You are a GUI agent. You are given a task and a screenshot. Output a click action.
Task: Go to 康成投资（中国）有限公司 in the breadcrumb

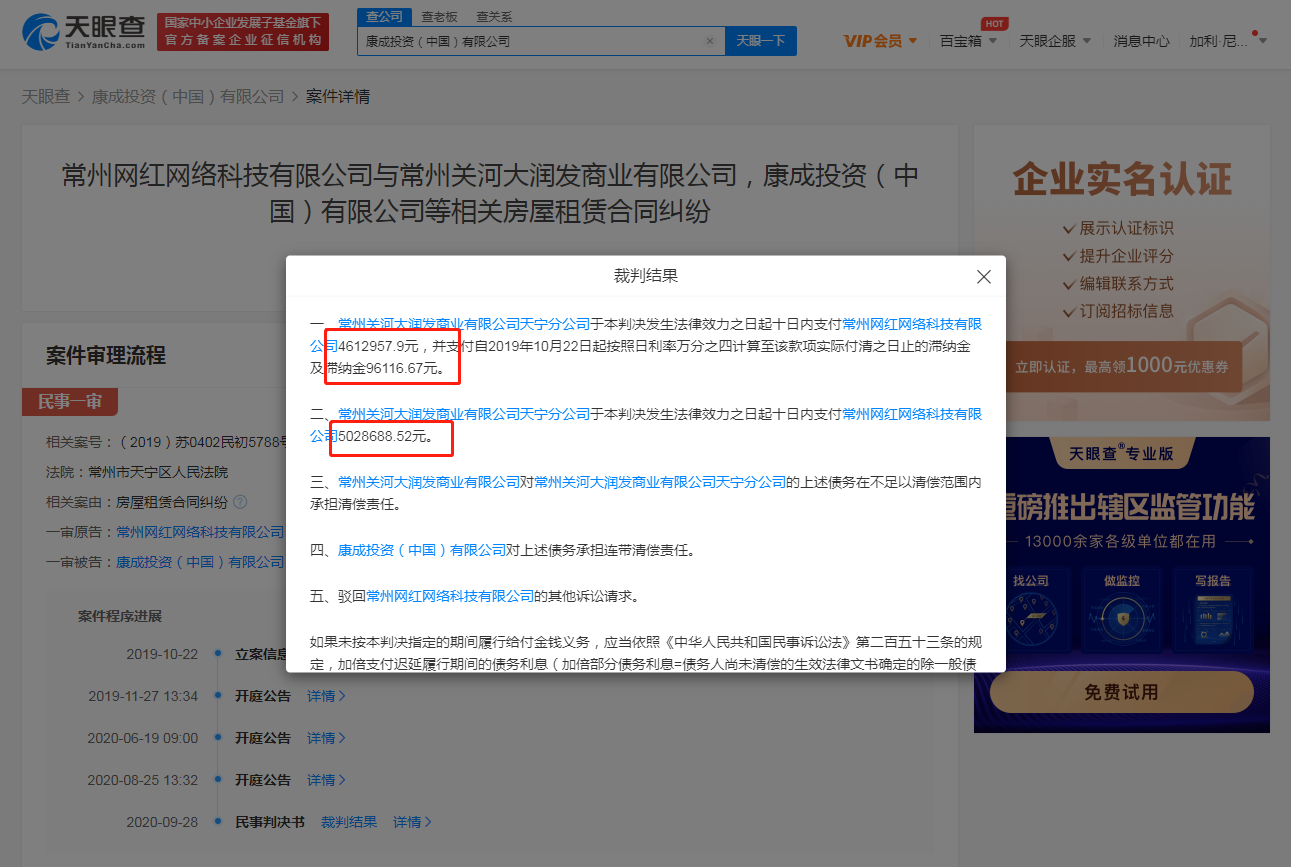pyautogui.click(x=188, y=97)
